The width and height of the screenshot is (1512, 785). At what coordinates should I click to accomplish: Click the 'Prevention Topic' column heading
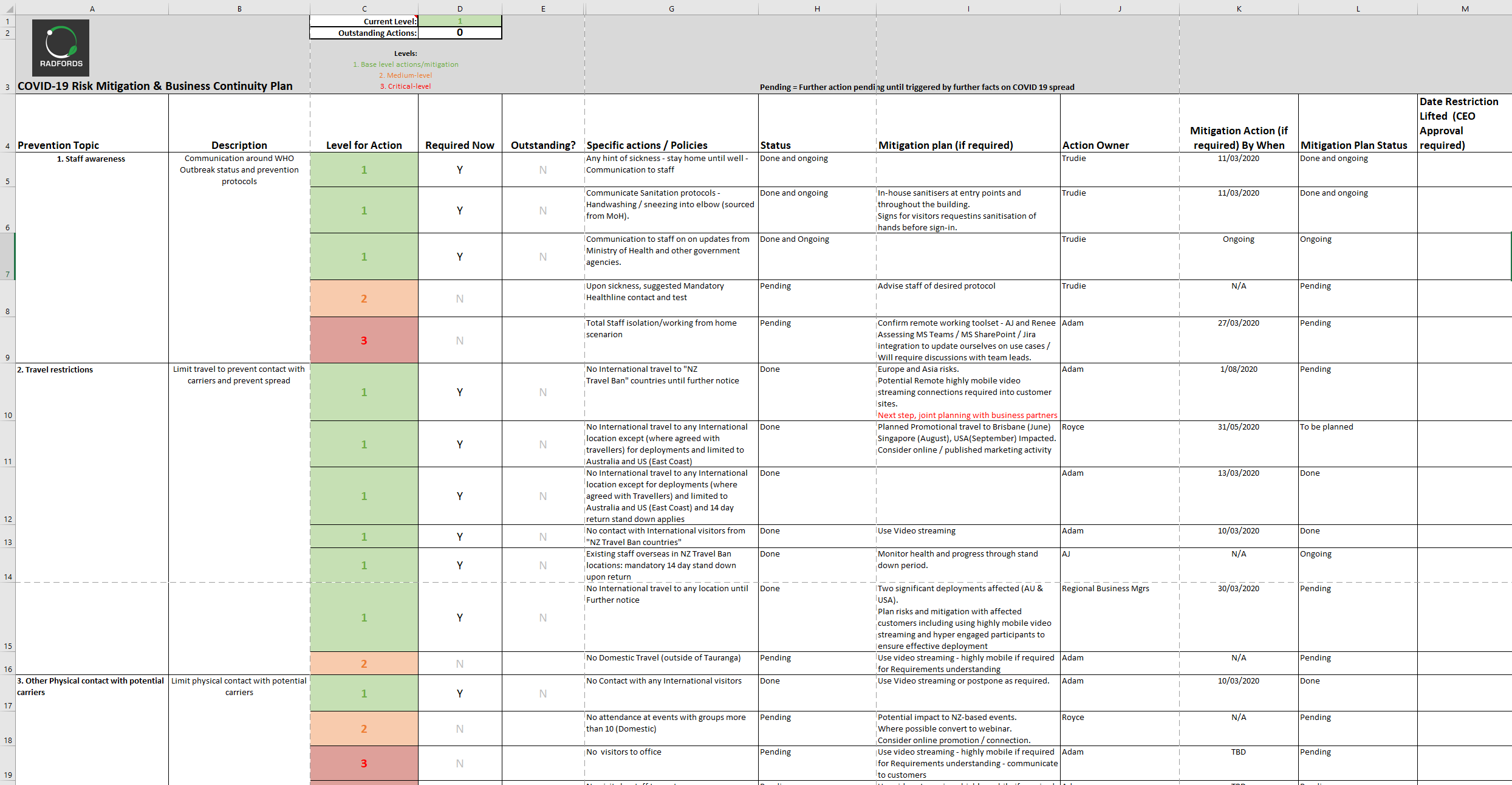58,145
